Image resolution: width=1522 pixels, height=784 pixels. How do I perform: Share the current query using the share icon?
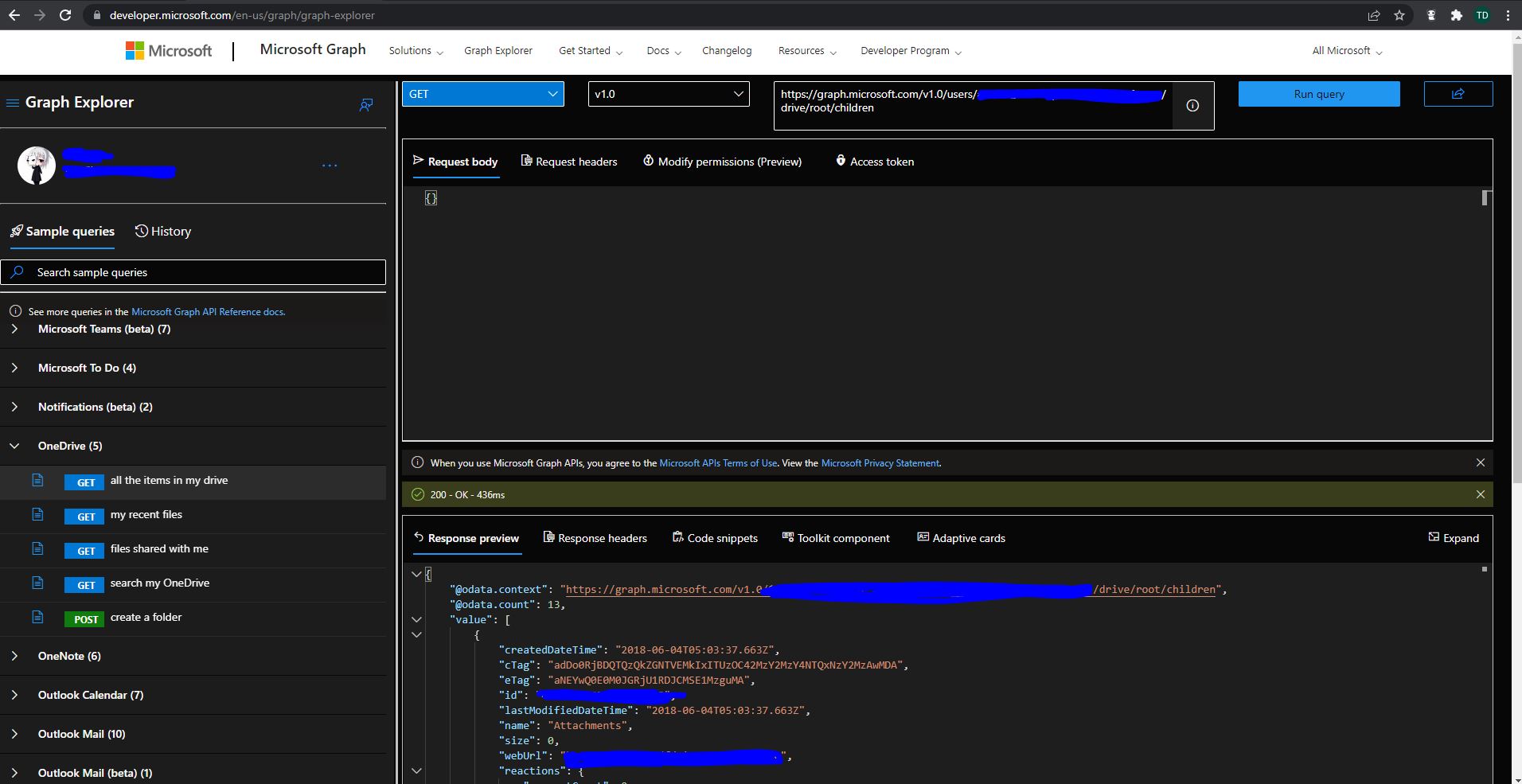[x=1458, y=93]
